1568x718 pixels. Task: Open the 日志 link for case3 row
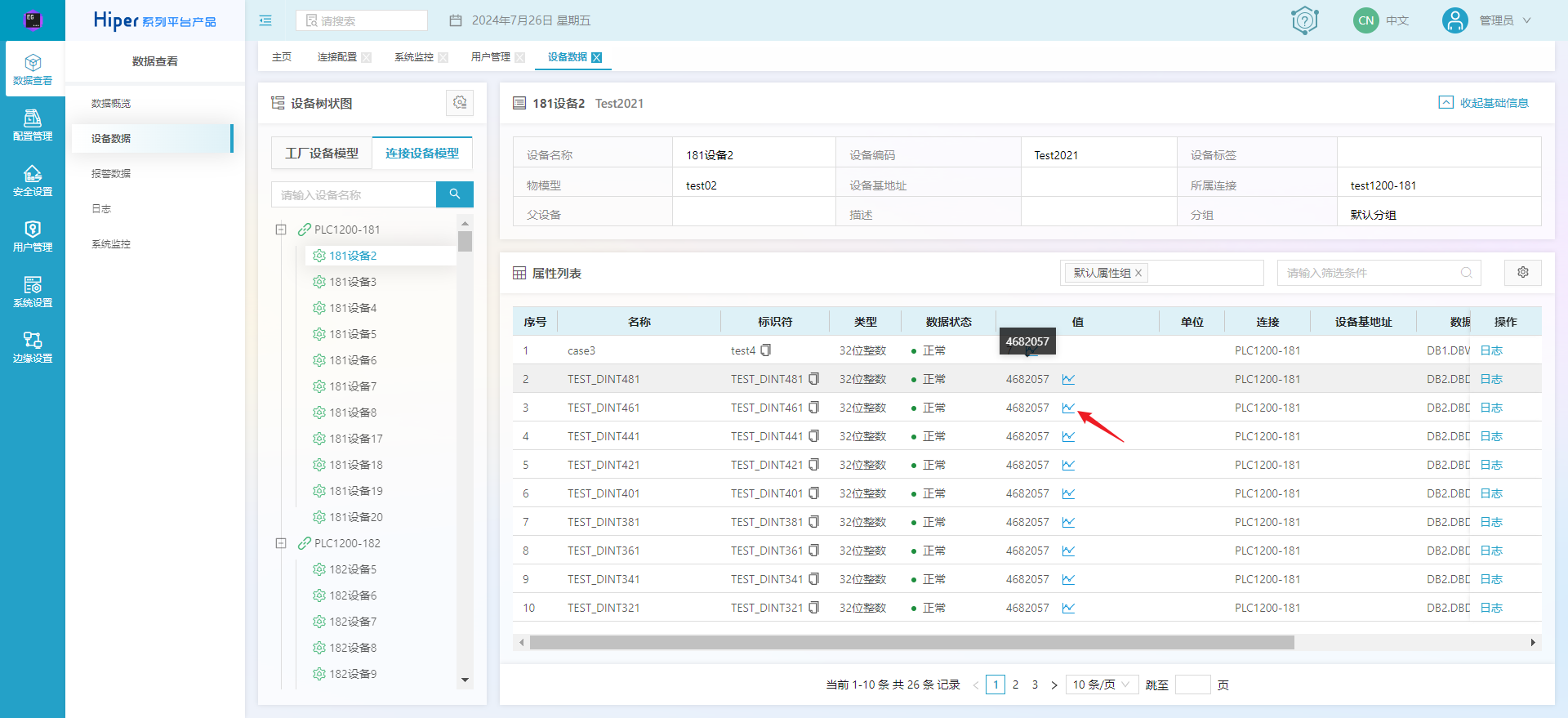[1491, 350]
